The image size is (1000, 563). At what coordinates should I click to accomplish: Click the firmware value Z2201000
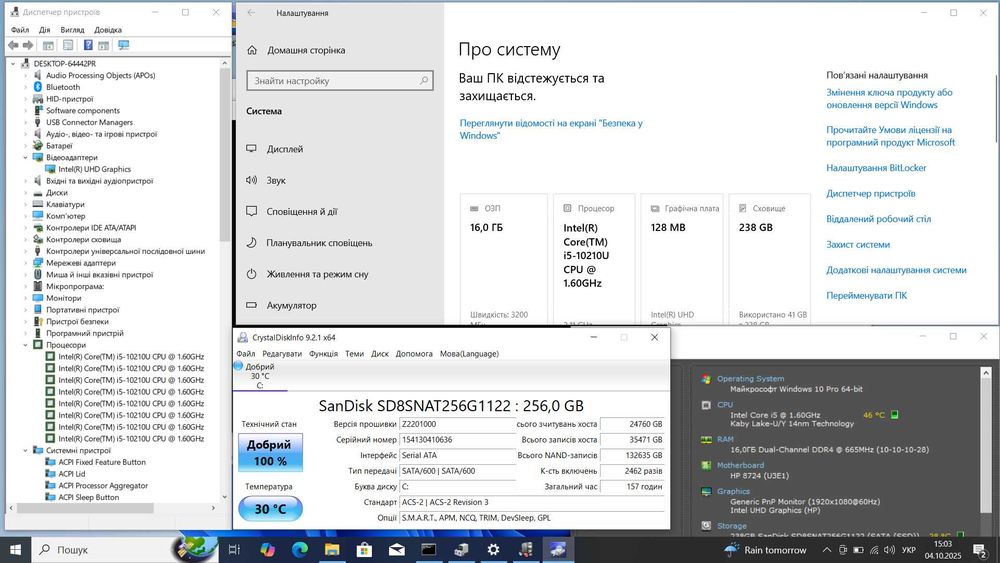(419, 424)
